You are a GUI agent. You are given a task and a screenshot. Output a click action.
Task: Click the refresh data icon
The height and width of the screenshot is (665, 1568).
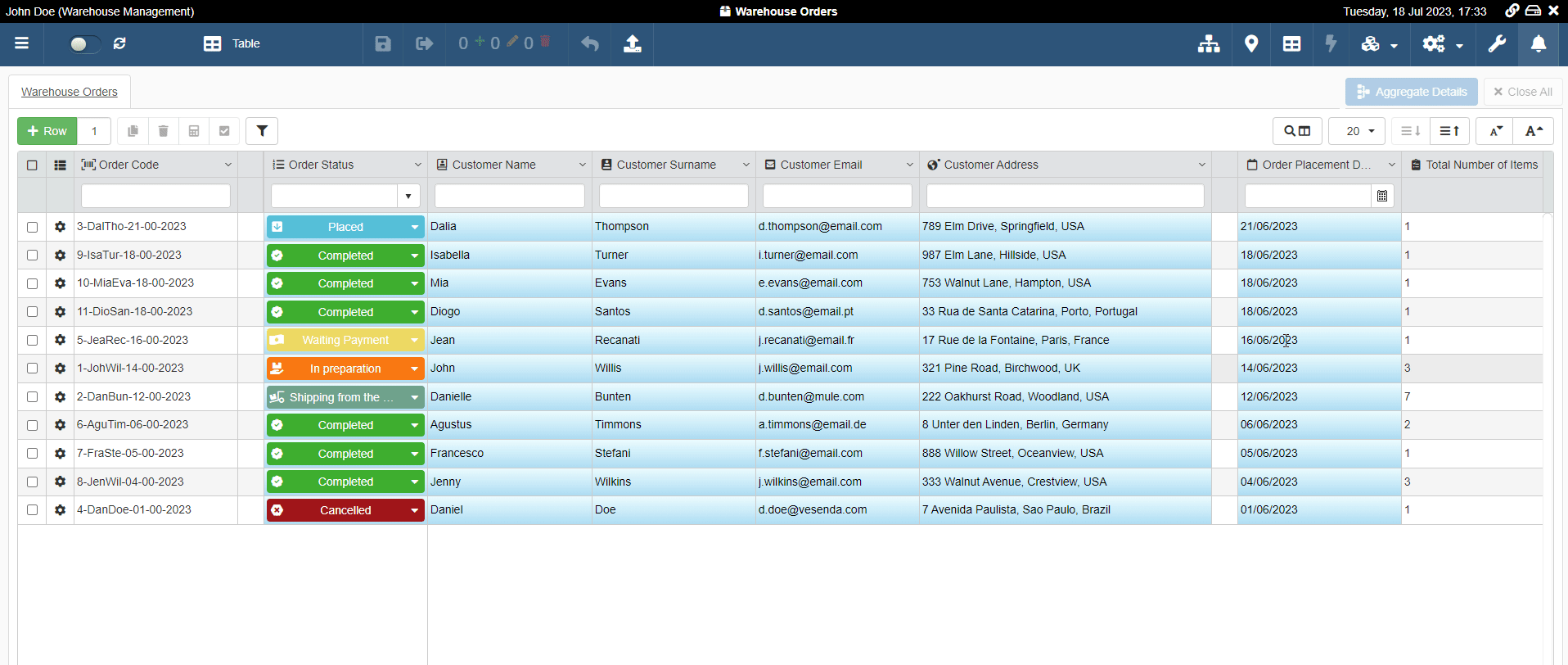point(119,43)
